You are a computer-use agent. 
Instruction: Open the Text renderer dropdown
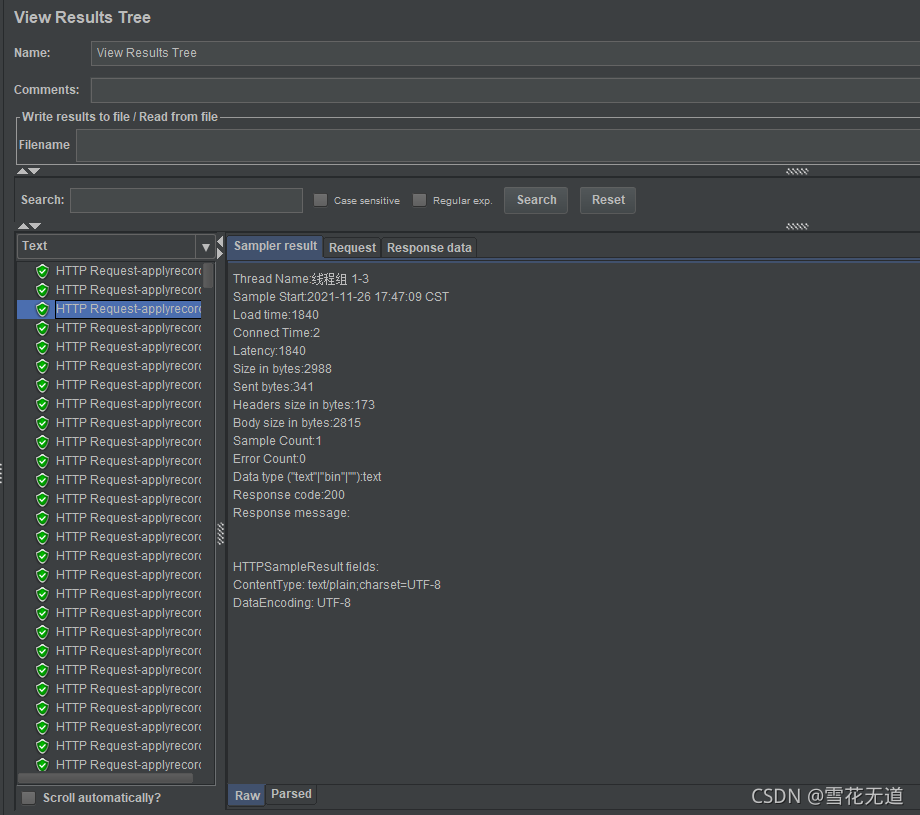click(116, 246)
